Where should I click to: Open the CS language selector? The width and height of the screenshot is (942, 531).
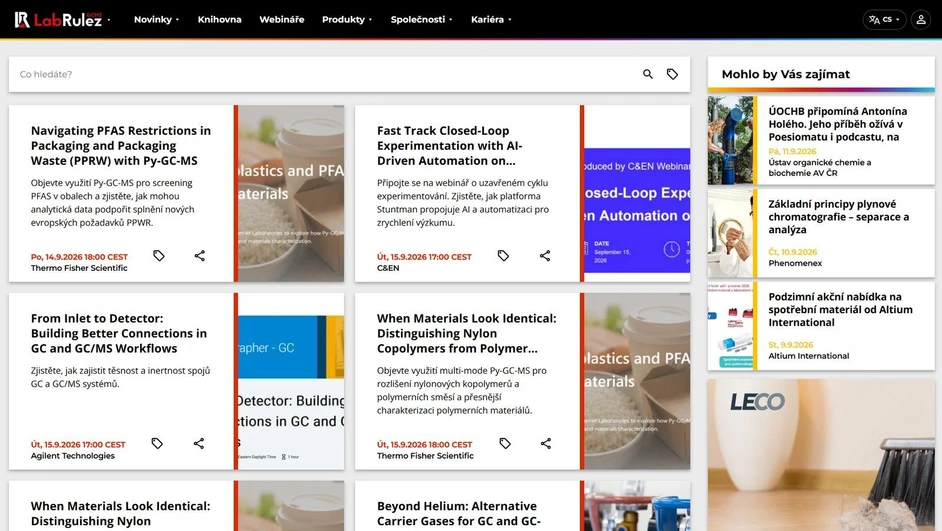(x=884, y=19)
